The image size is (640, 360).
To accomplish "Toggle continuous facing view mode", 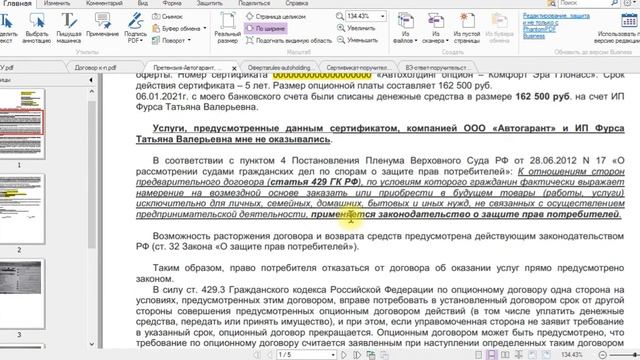I will click(x=518, y=355).
